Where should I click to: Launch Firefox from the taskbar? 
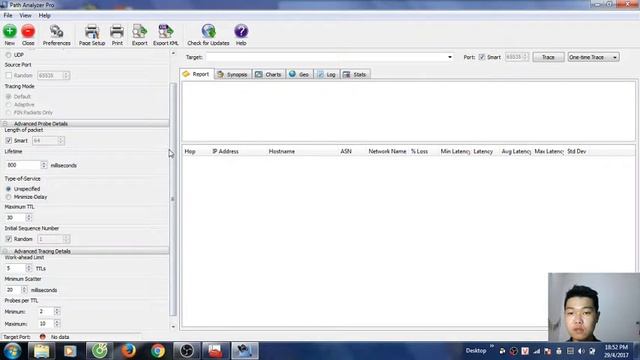pyautogui.click(x=128, y=351)
